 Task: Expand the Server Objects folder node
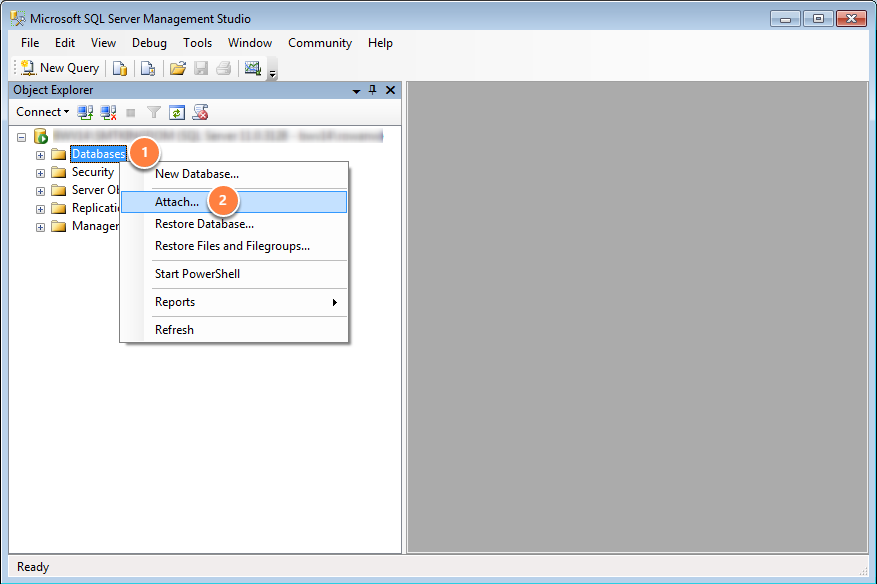(40, 191)
